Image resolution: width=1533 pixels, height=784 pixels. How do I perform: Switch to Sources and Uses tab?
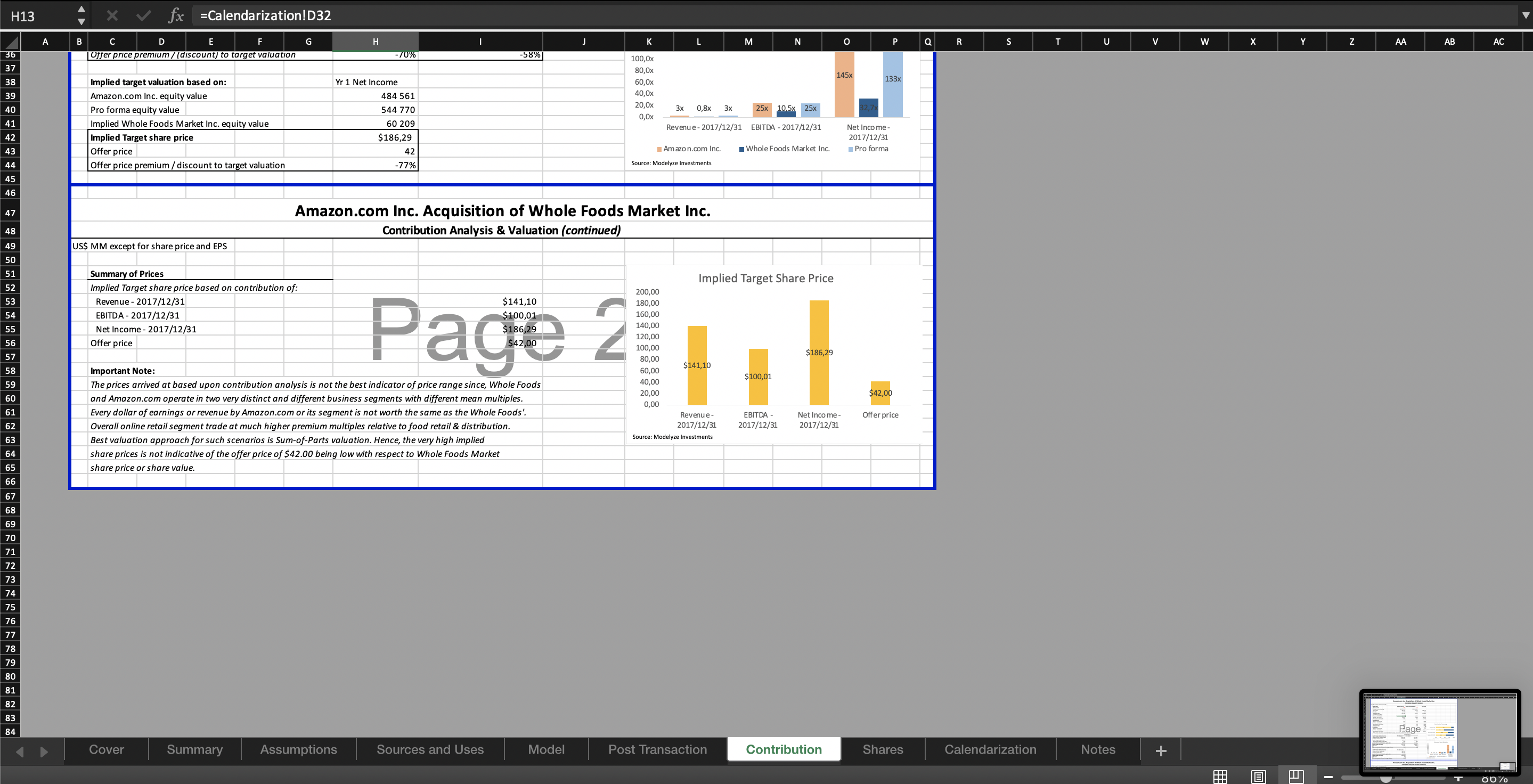430,749
